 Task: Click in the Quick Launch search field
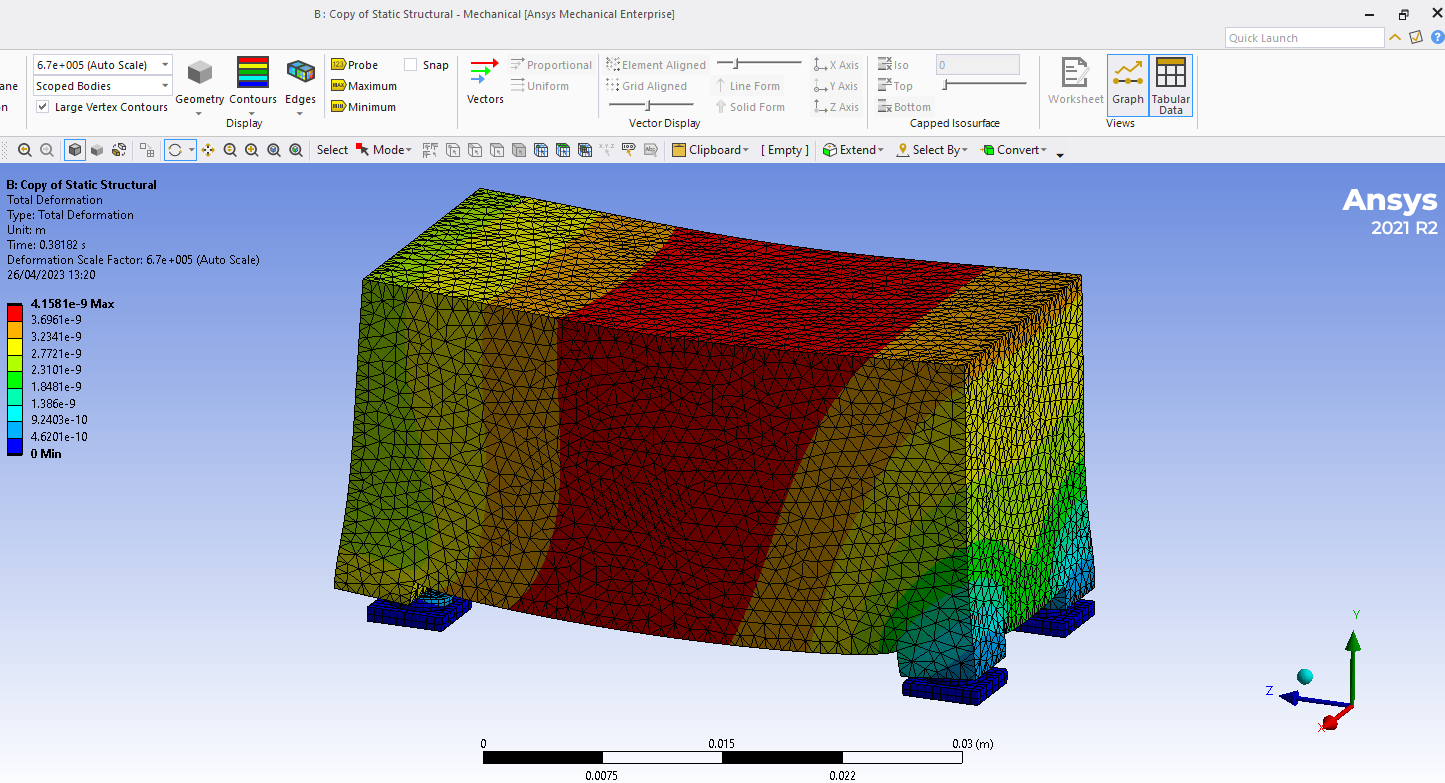coord(1305,38)
